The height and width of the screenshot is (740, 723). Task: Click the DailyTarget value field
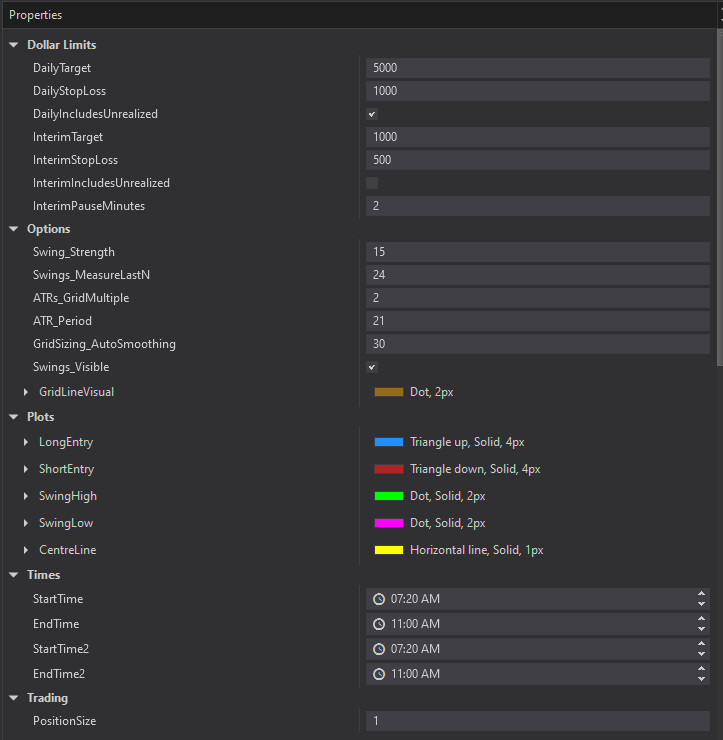tap(538, 68)
